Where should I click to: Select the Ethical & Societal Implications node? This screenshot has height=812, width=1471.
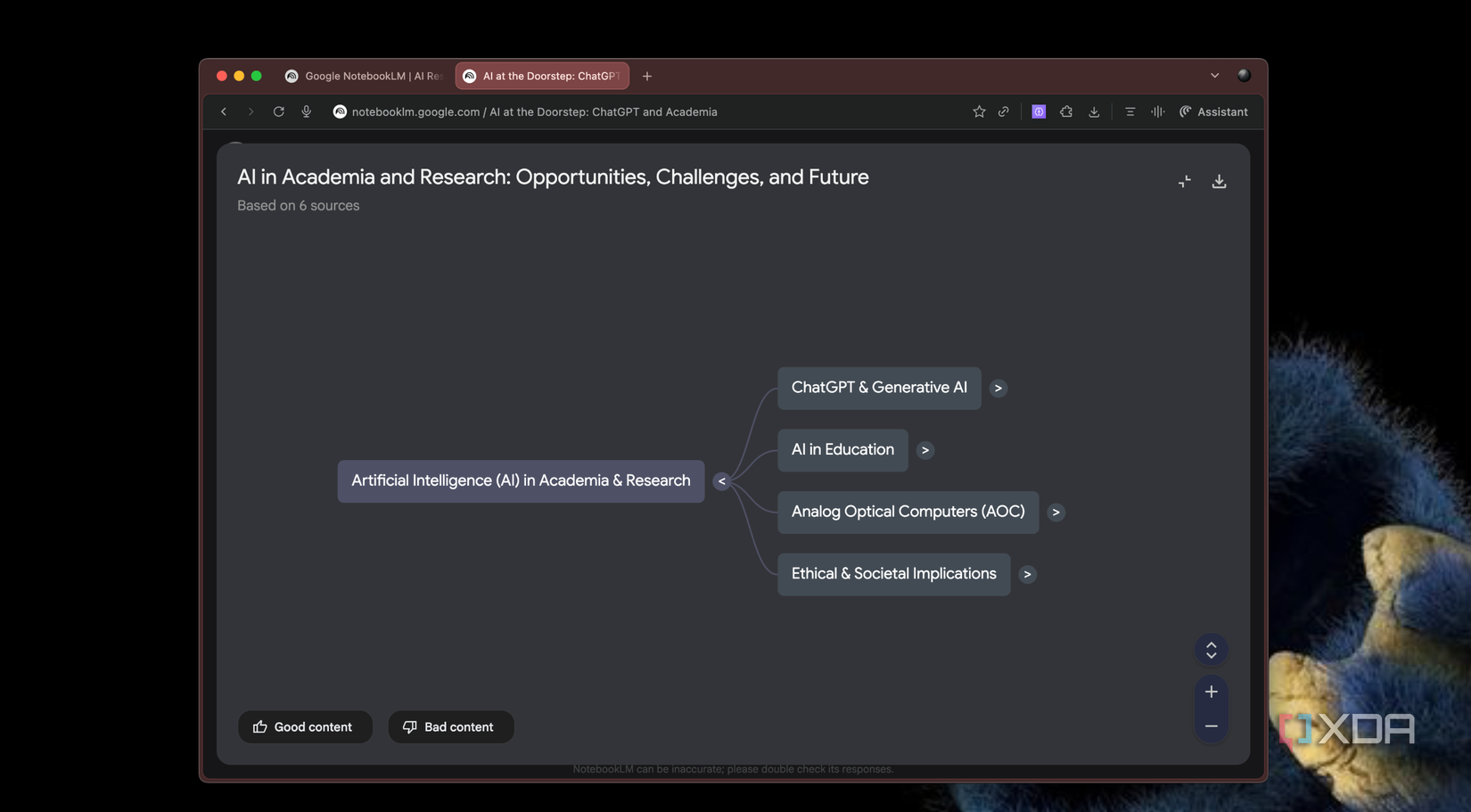[x=893, y=574]
